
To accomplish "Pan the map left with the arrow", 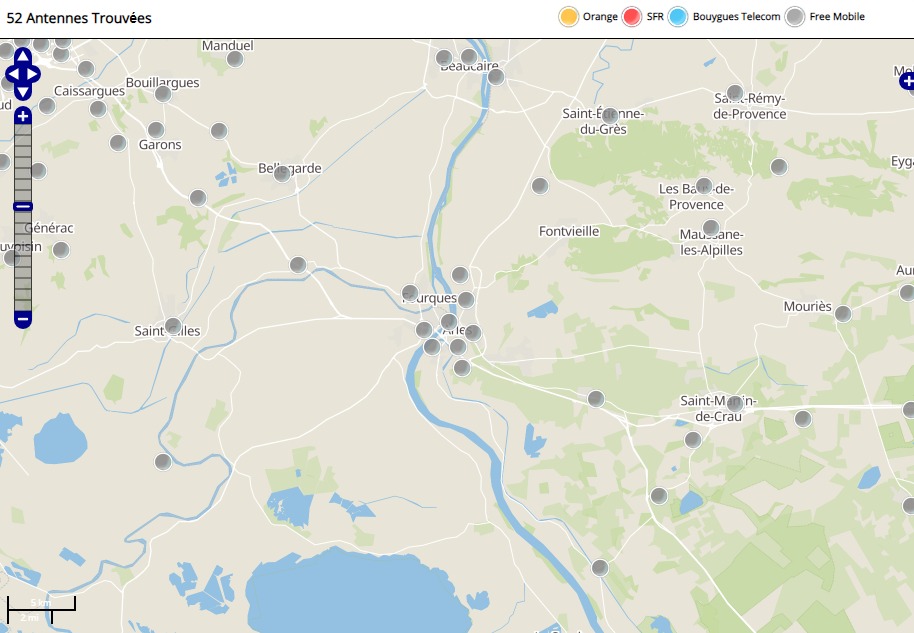I will click(x=11, y=75).
